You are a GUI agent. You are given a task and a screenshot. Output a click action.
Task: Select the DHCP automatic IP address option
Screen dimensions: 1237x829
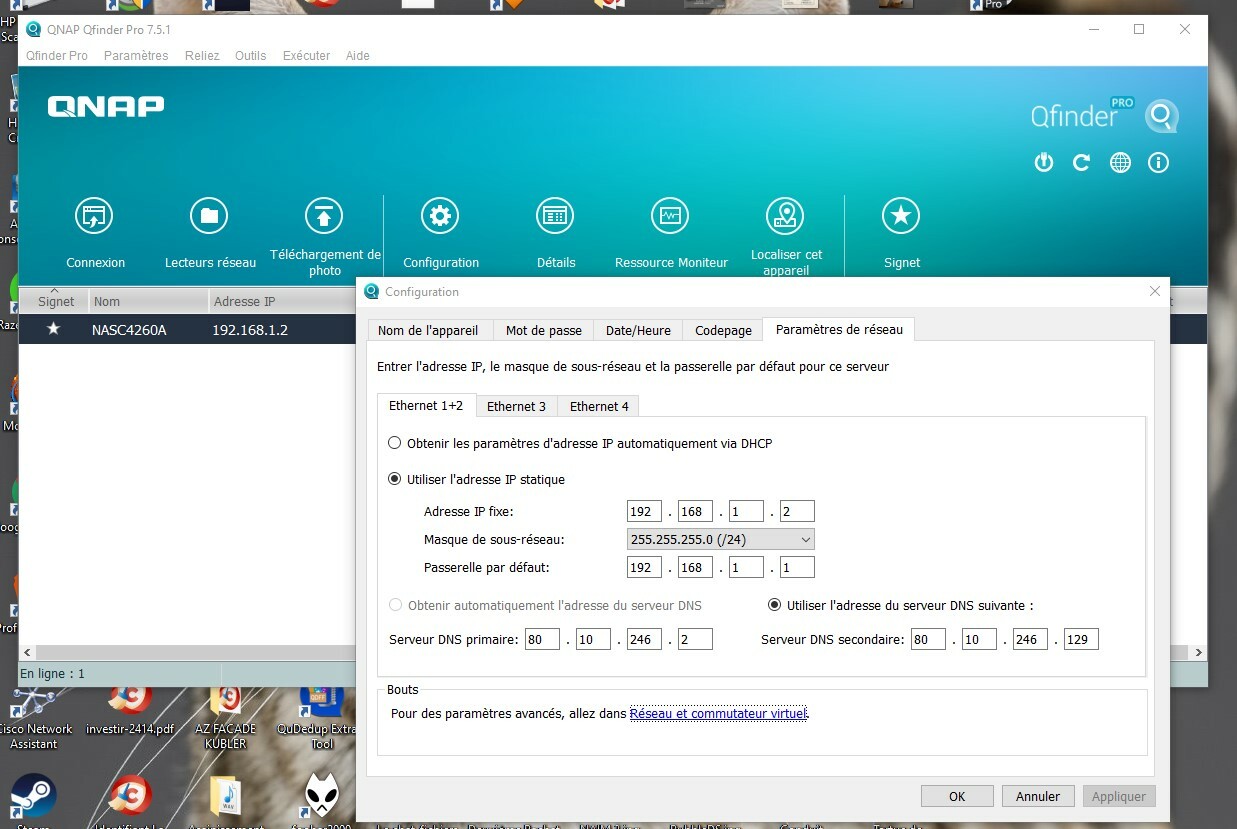point(395,443)
